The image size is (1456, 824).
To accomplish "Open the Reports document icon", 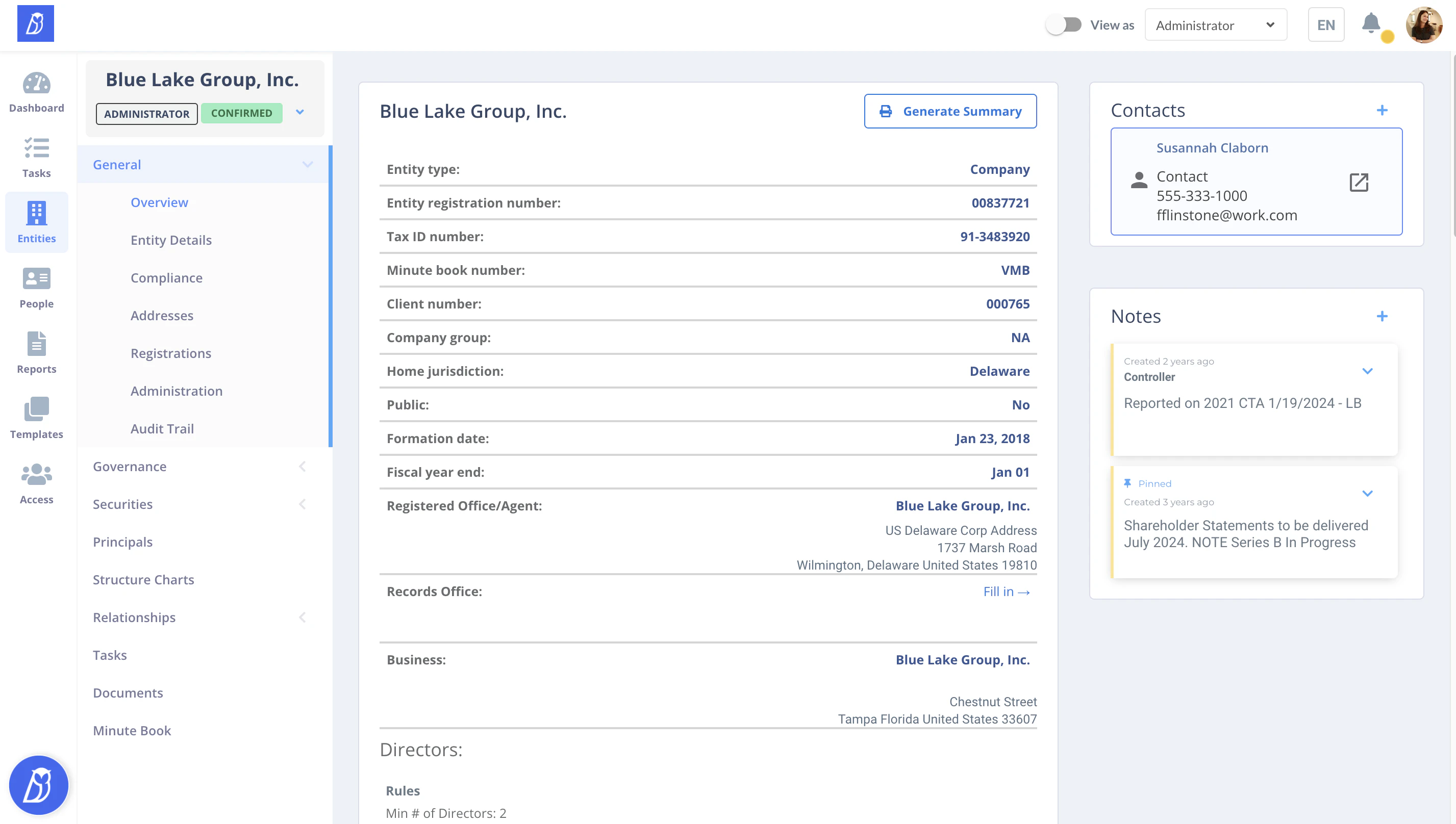I will click(36, 344).
